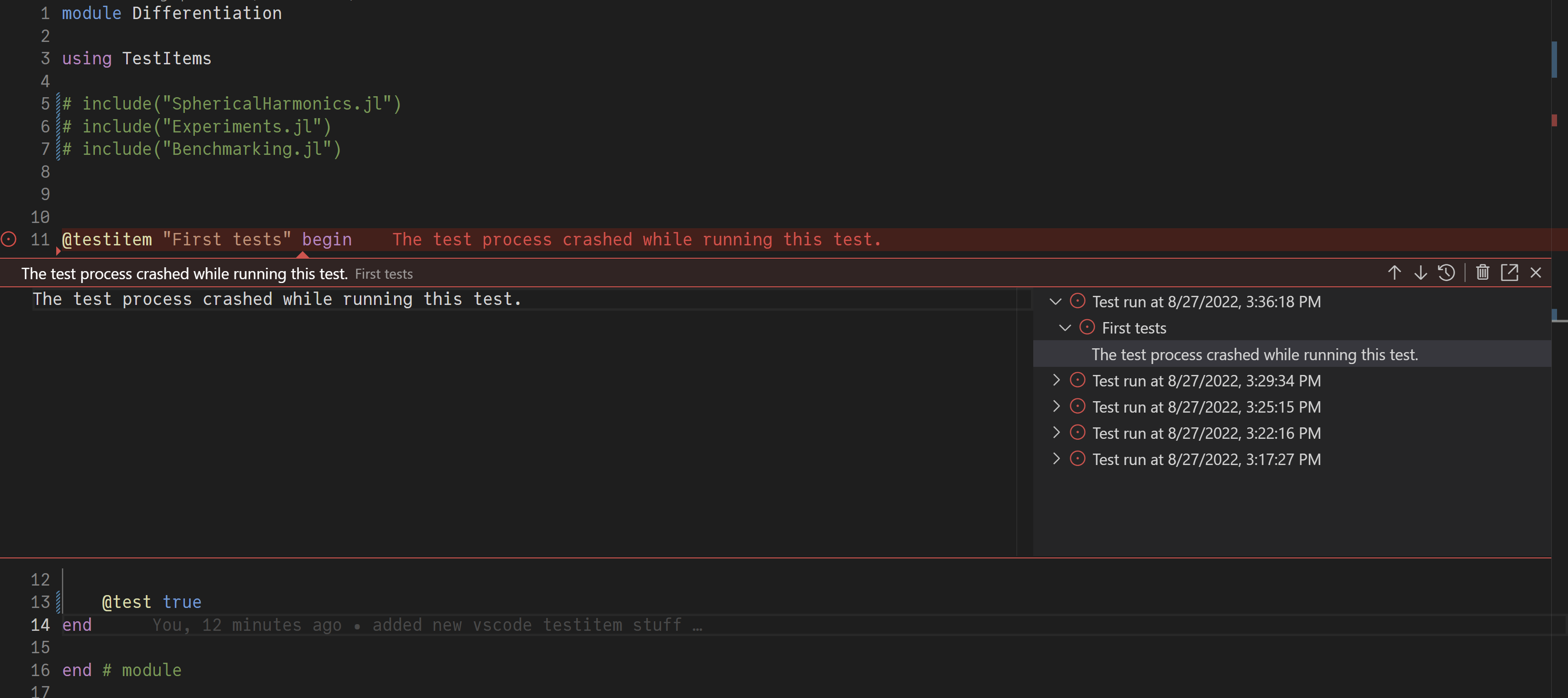Click failed test gutter icon on line 11
Screen dimensions: 1568x698
tap(9, 239)
